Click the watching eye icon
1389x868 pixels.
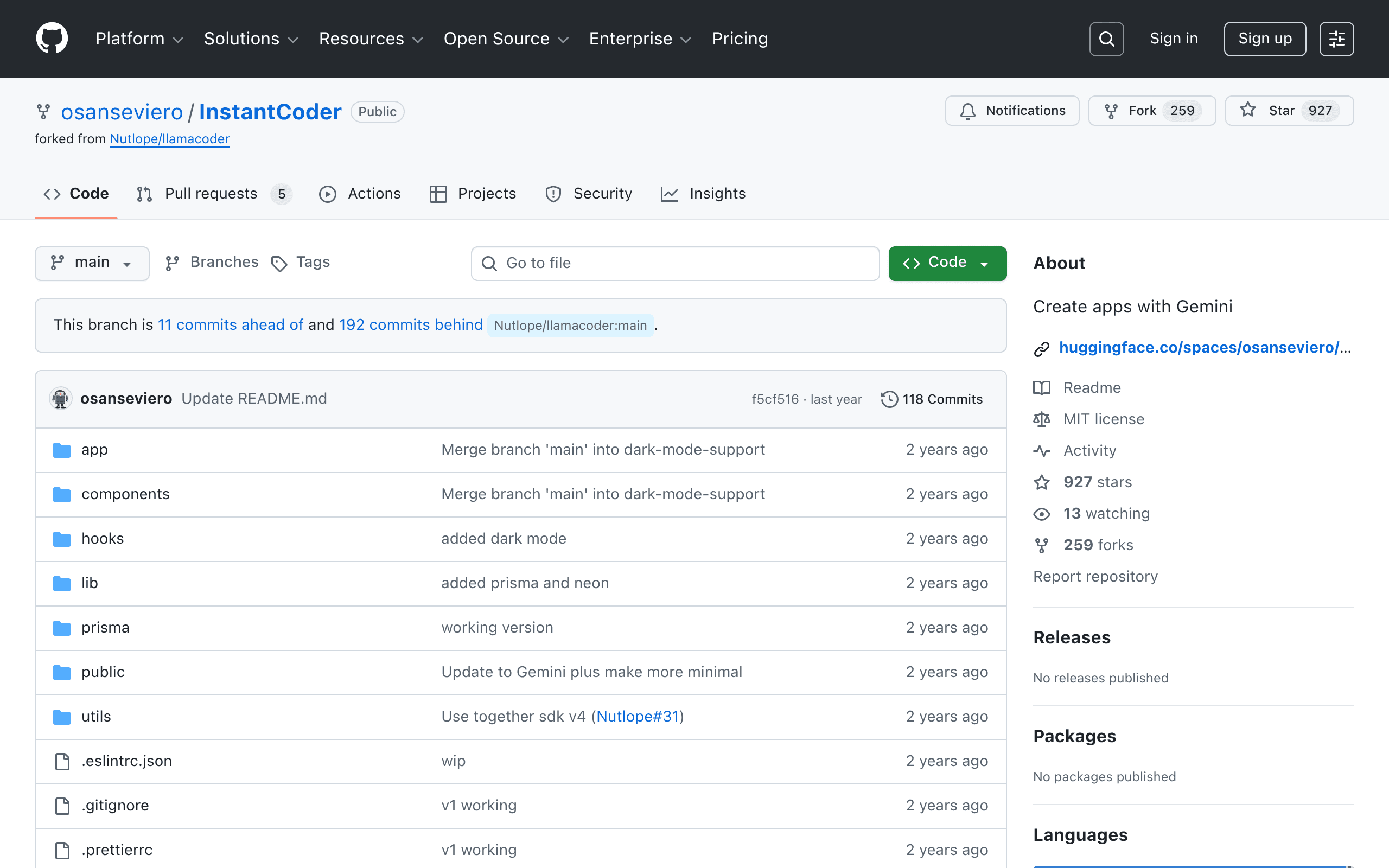[1042, 514]
